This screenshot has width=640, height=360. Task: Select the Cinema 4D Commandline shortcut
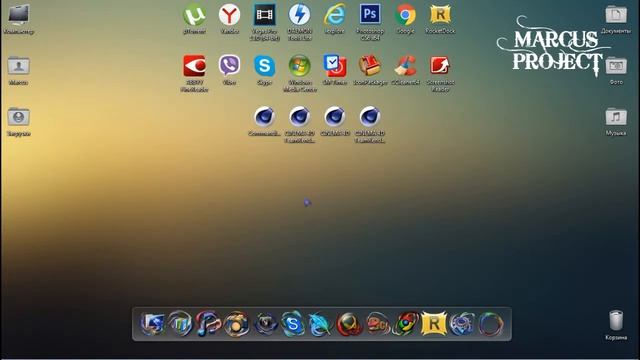[264, 117]
